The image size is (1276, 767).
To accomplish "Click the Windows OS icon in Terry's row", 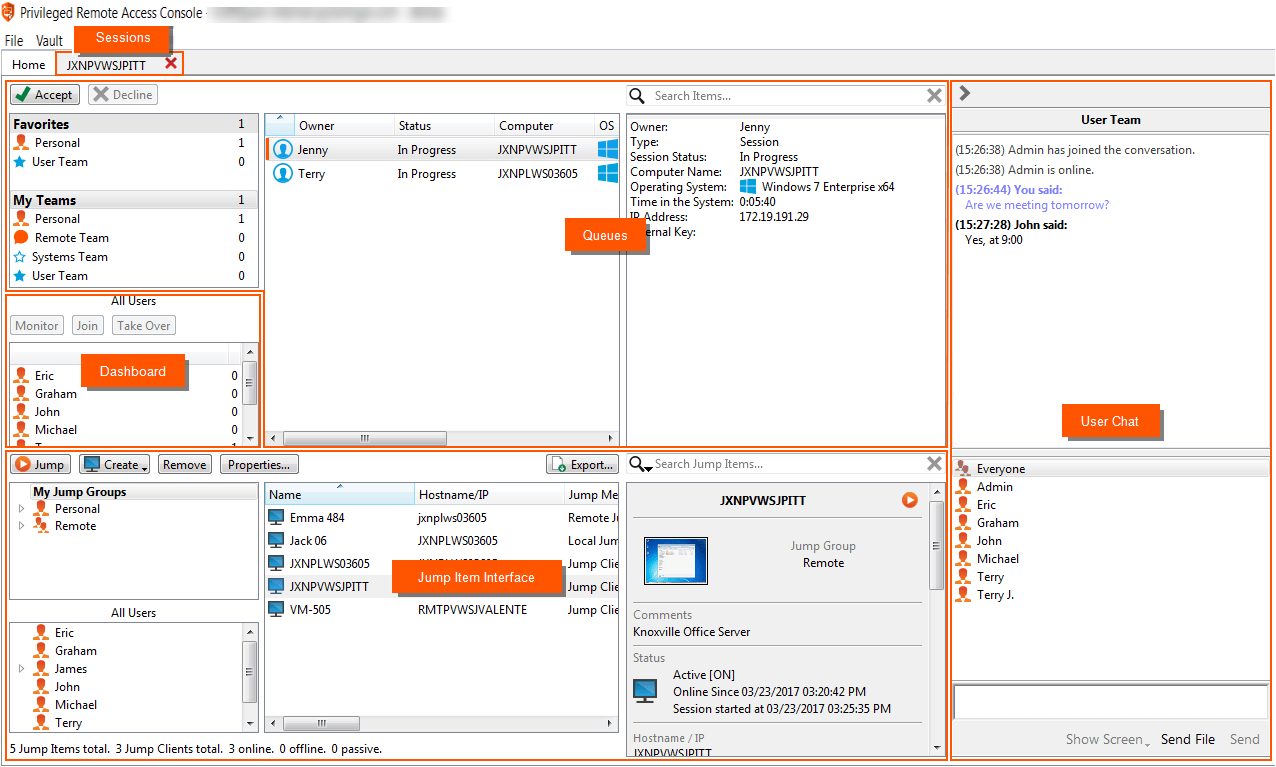I will (607, 174).
